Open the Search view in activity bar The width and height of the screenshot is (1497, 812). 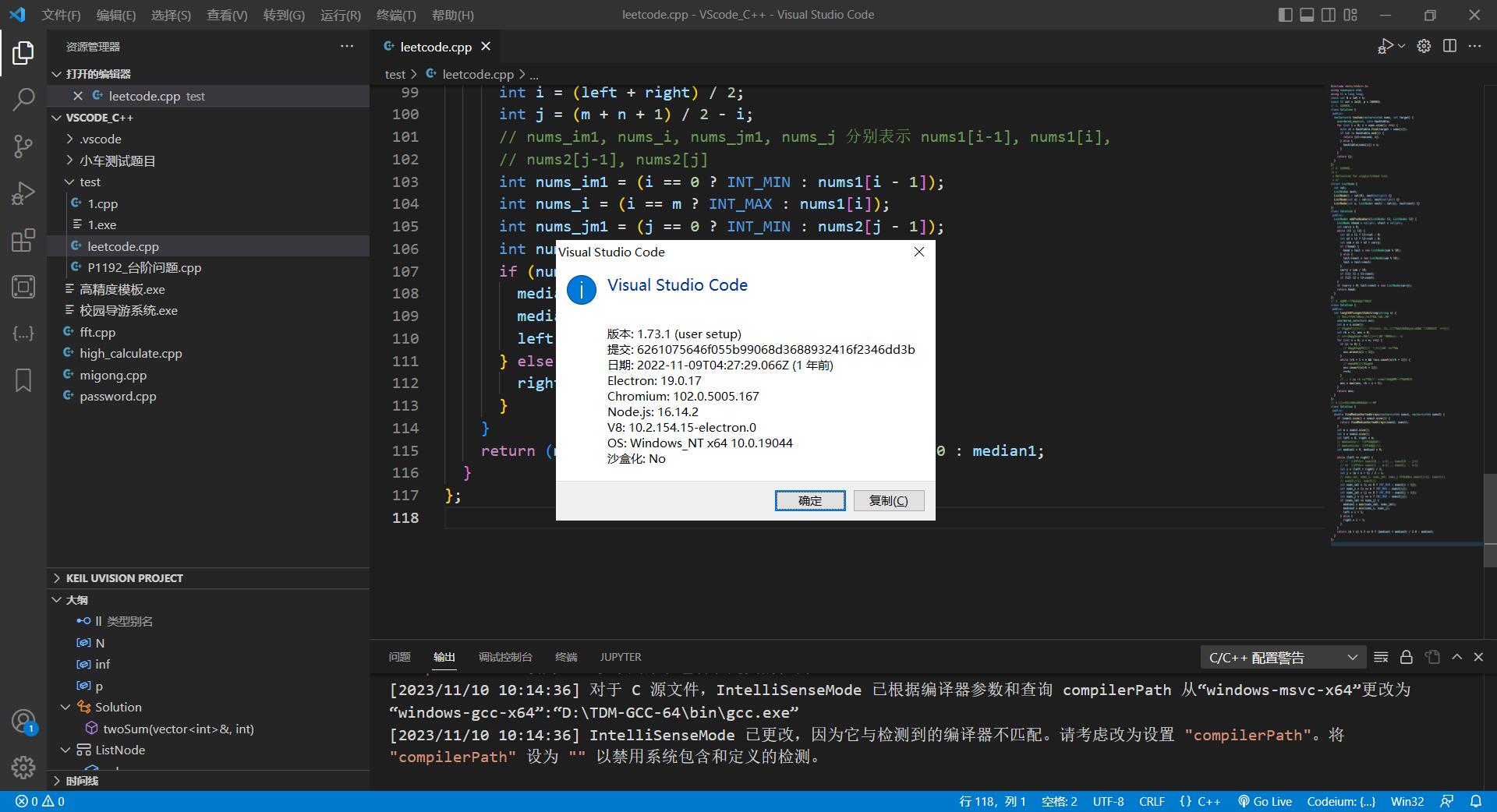click(x=23, y=99)
